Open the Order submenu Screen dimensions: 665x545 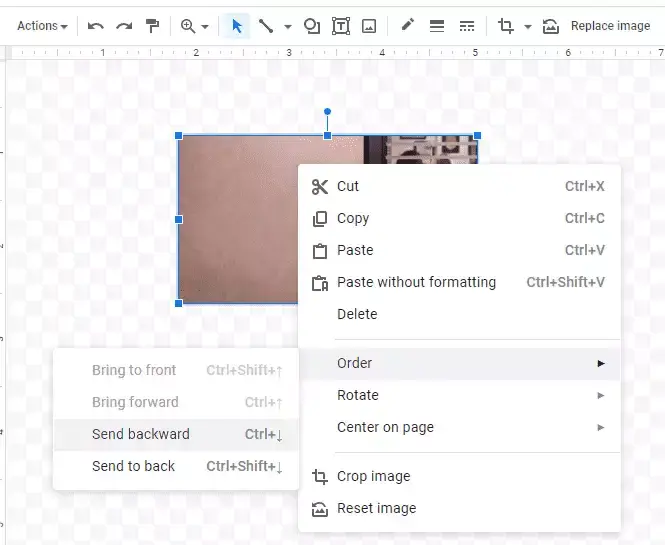coord(459,363)
